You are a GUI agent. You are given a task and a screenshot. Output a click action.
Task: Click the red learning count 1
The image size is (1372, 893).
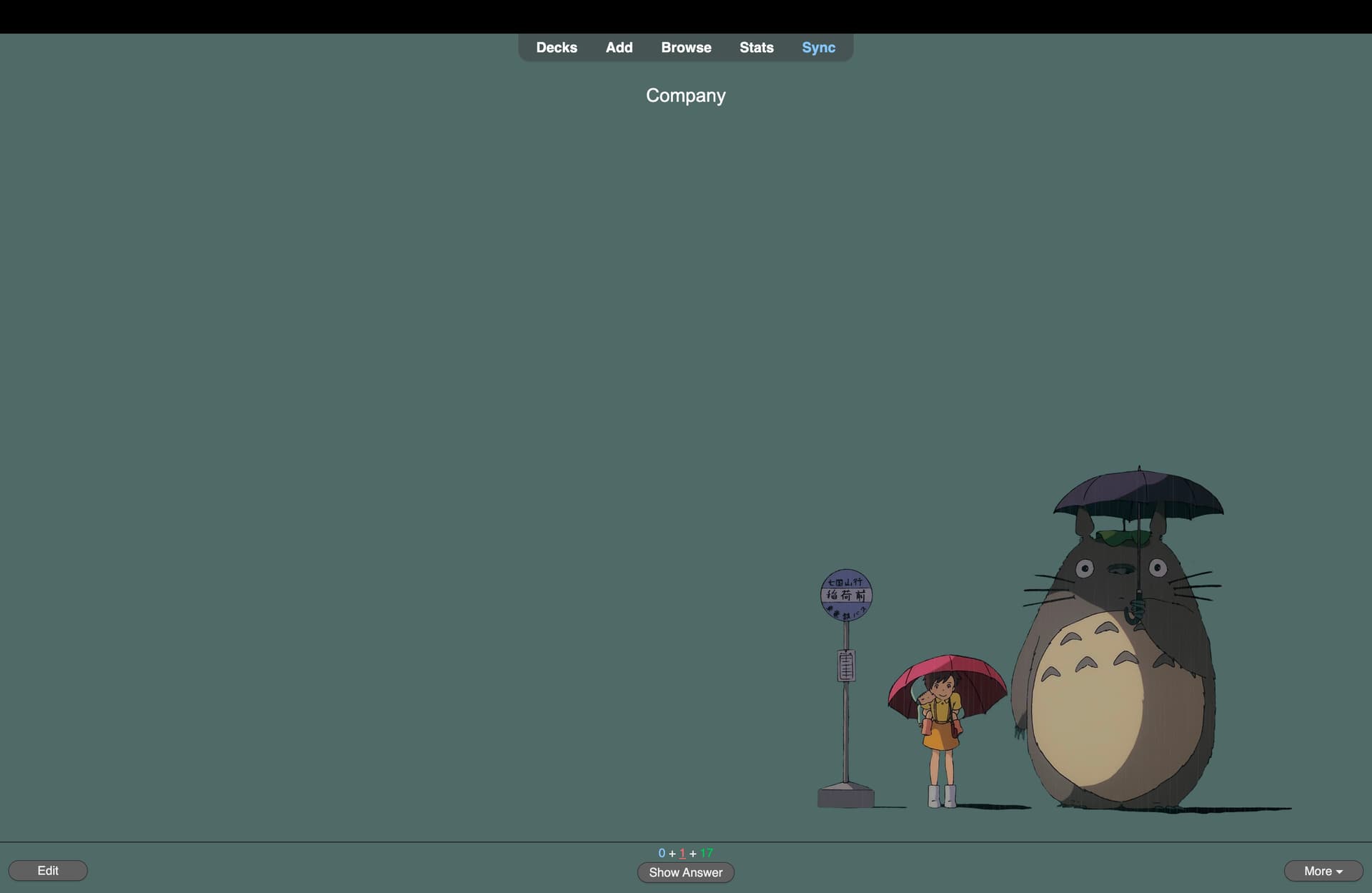[682, 853]
